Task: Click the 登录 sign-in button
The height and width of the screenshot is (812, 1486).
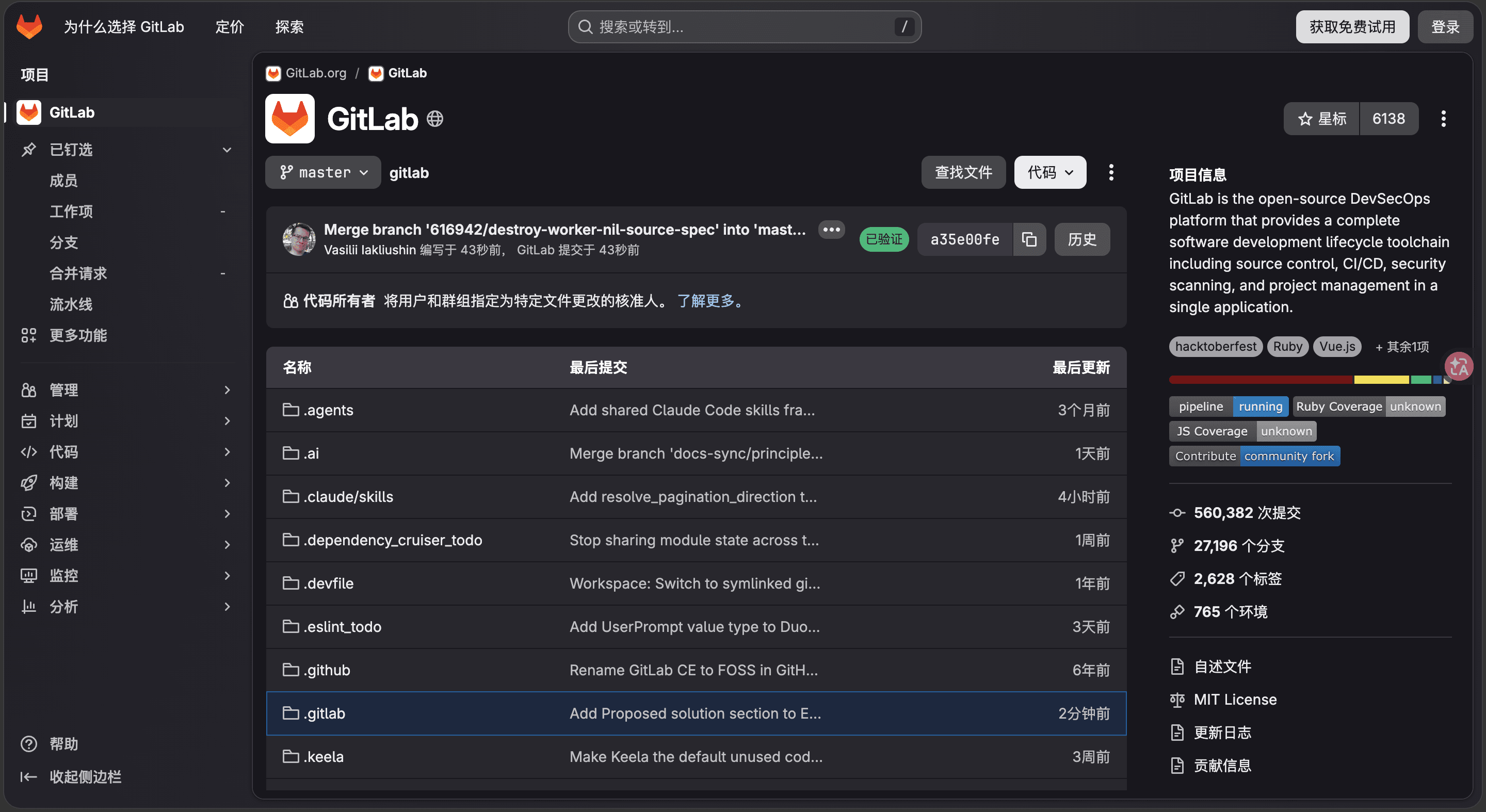Action: coord(1446,26)
